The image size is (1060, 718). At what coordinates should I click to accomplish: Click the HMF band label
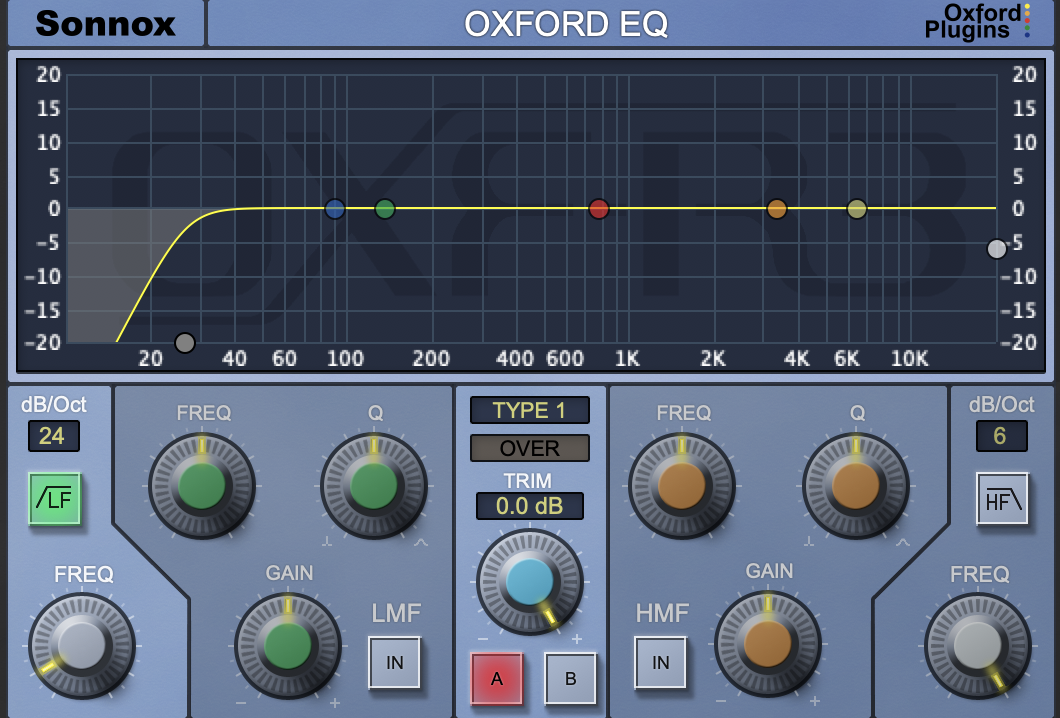(x=662, y=613)
